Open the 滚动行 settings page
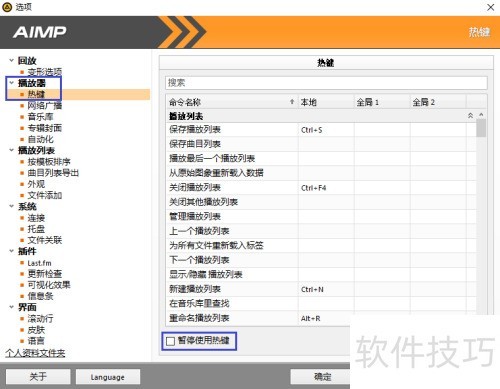This screenshot has width=500, height=389. [x=40, y=319]
